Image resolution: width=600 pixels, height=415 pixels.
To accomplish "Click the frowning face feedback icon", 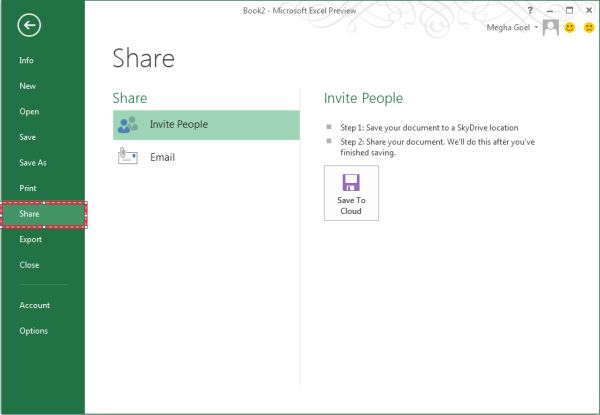I will (x=589, y=28).
